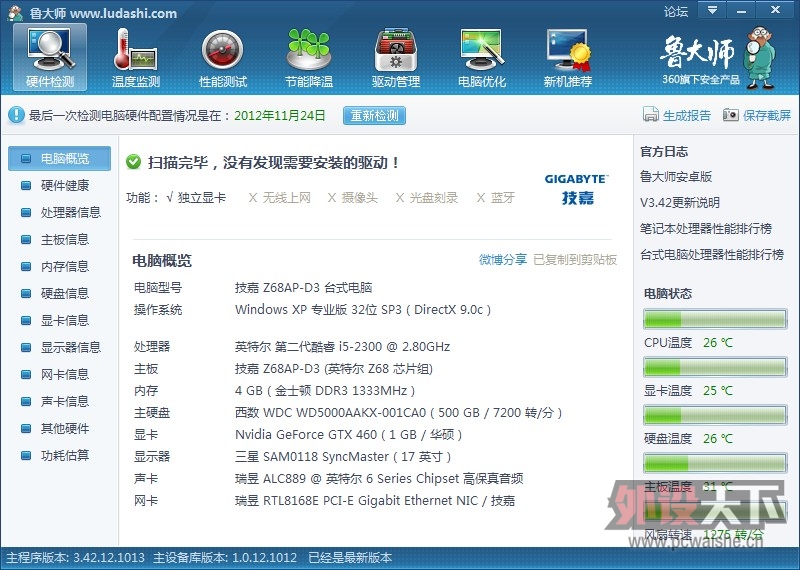Click the RTL8168E Gigabit Ethernet NIC value
800x570 pixels.
[375, 501]
